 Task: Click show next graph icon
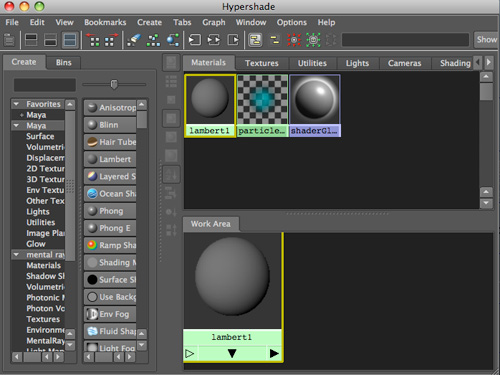[x=111, y=40]
